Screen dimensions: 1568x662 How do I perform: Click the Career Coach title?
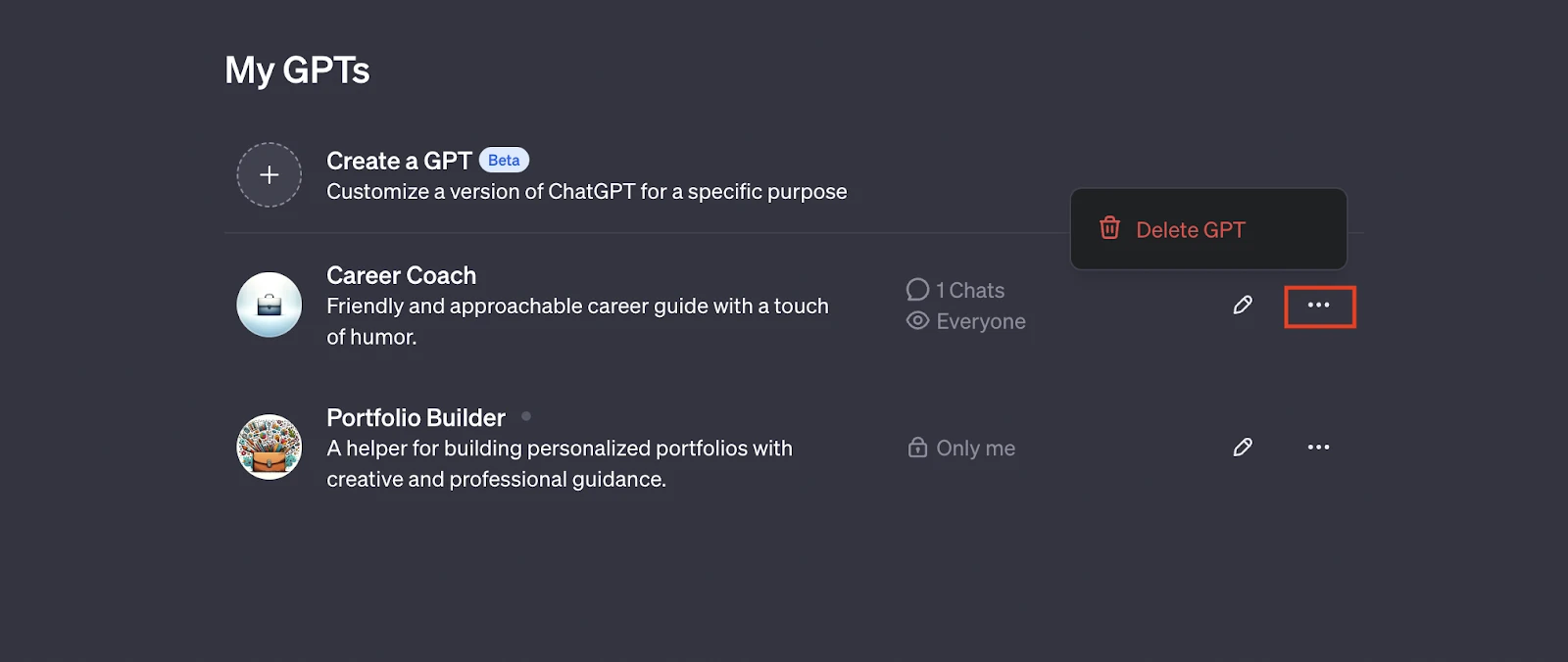click(x=401, y=275)
